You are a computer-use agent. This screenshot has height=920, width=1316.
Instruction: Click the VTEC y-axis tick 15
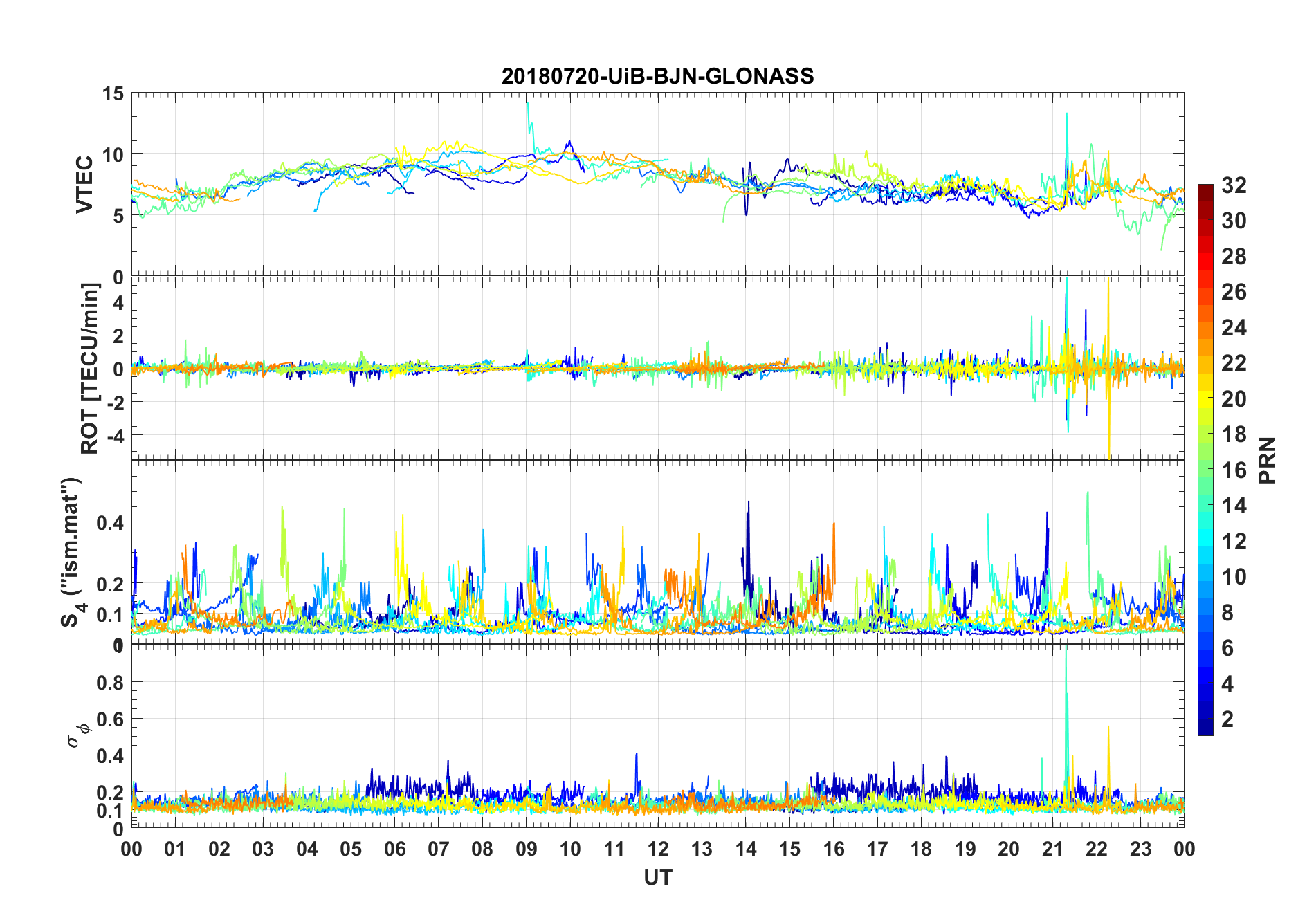point(113,94)
